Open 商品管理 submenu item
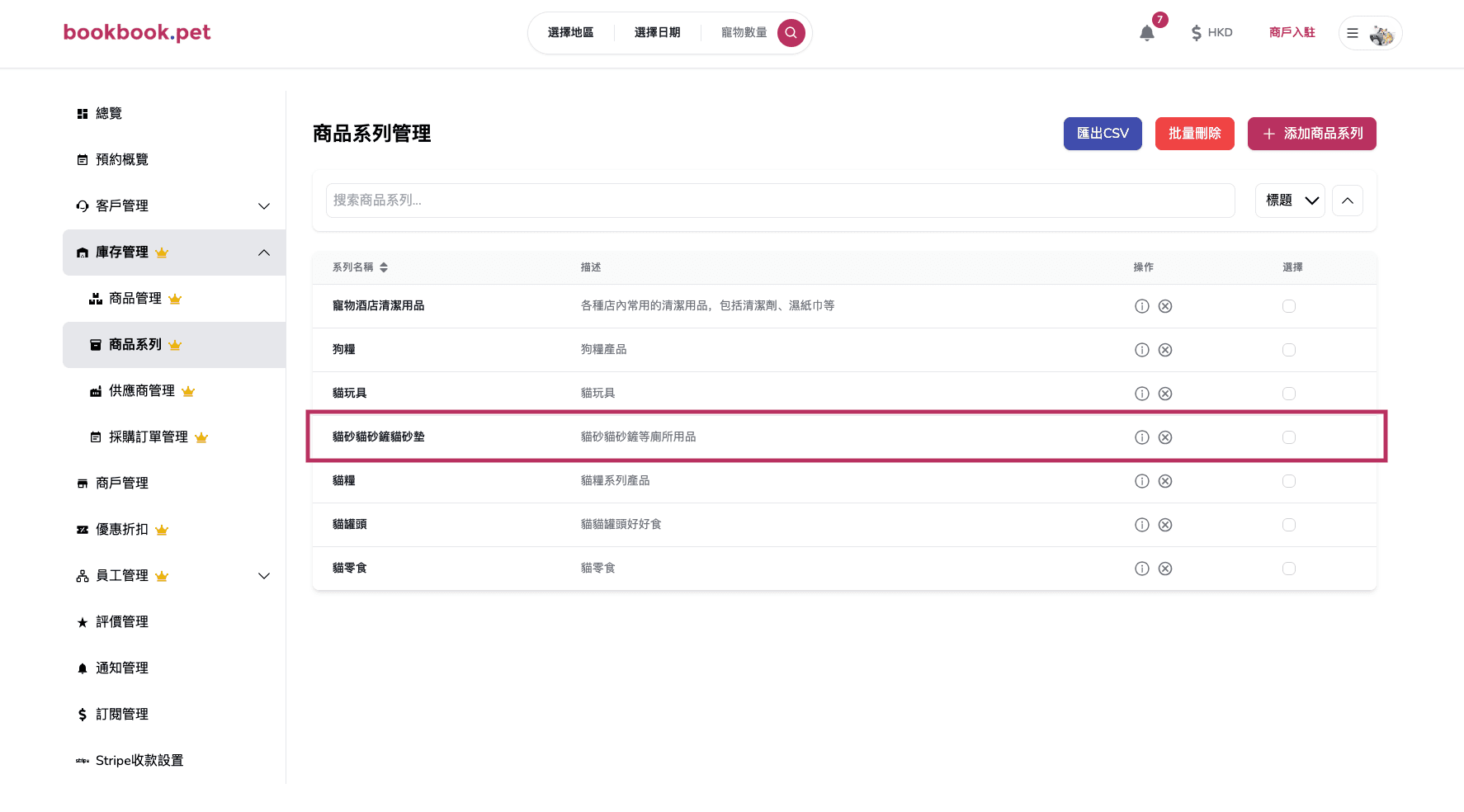The height and width of the screenshot is (812, 1464). point(174,299)
